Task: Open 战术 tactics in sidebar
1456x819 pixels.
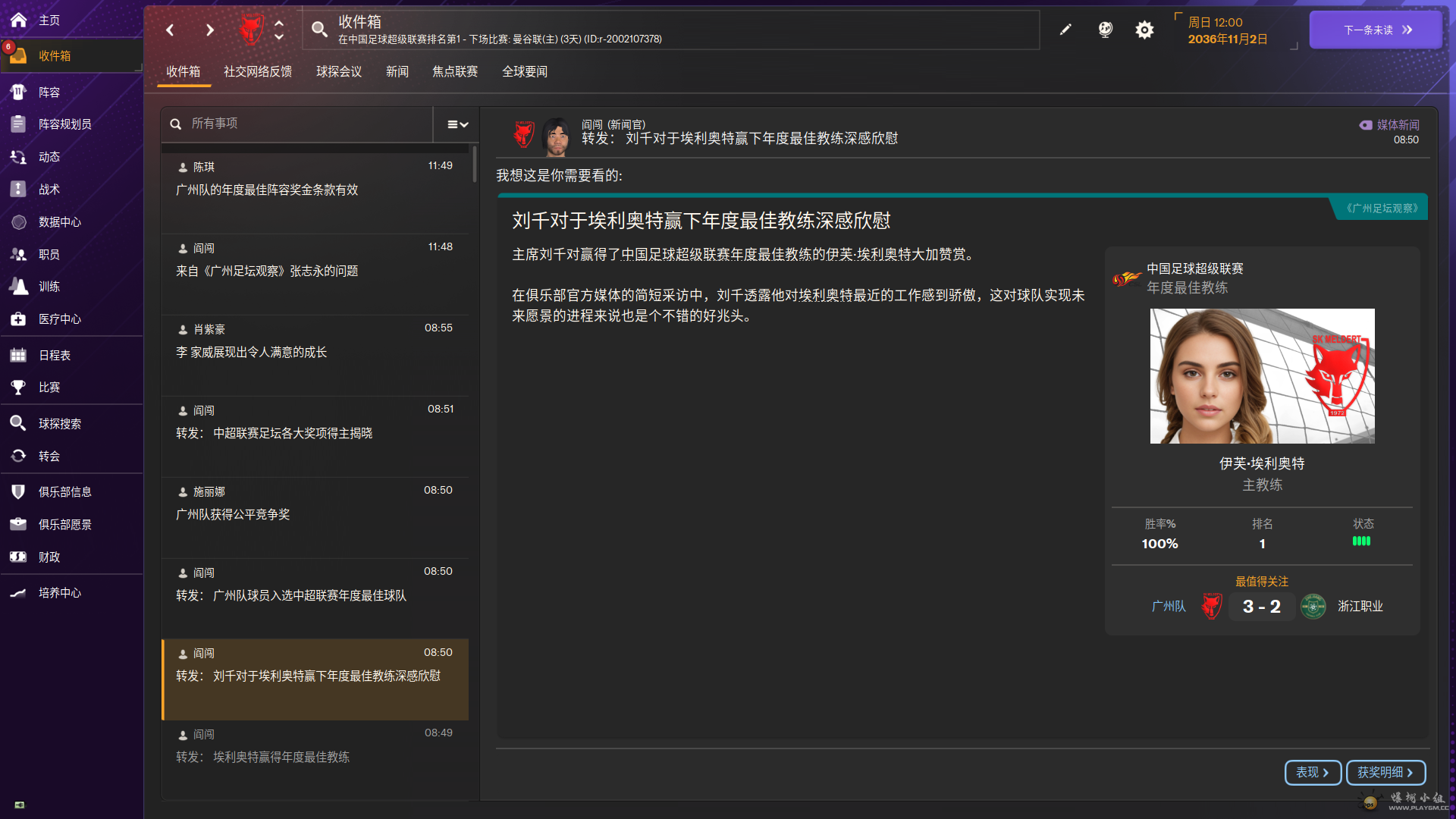Action: (49, 190)
